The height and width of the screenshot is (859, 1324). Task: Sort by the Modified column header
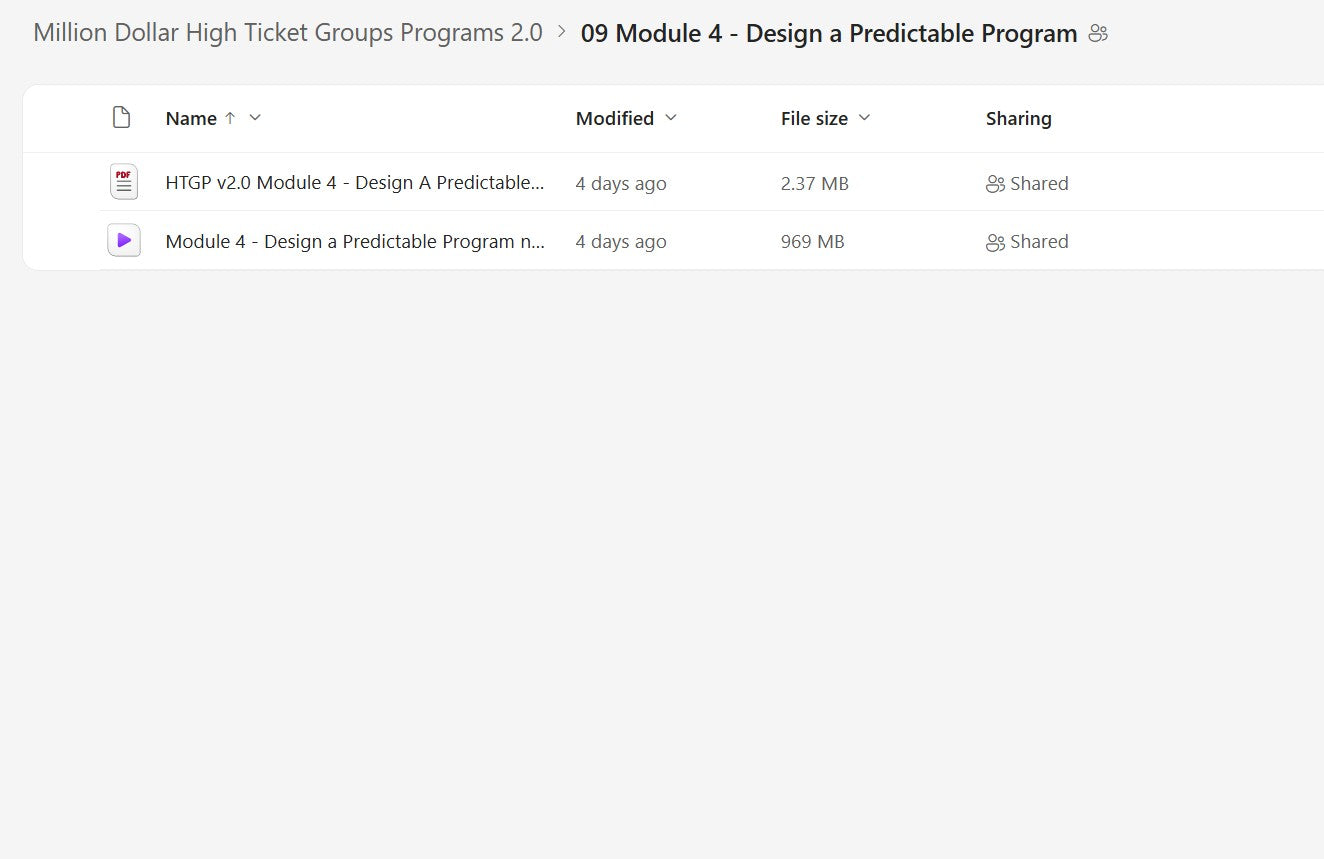click(x=614, y=118)
